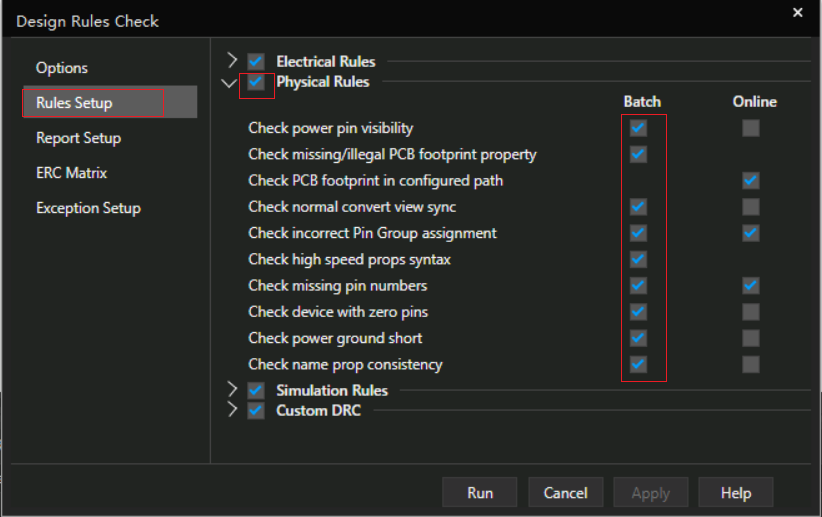The image size is (822, 517).
Task: Click the Check power ground short text
Action: [336, 338]
